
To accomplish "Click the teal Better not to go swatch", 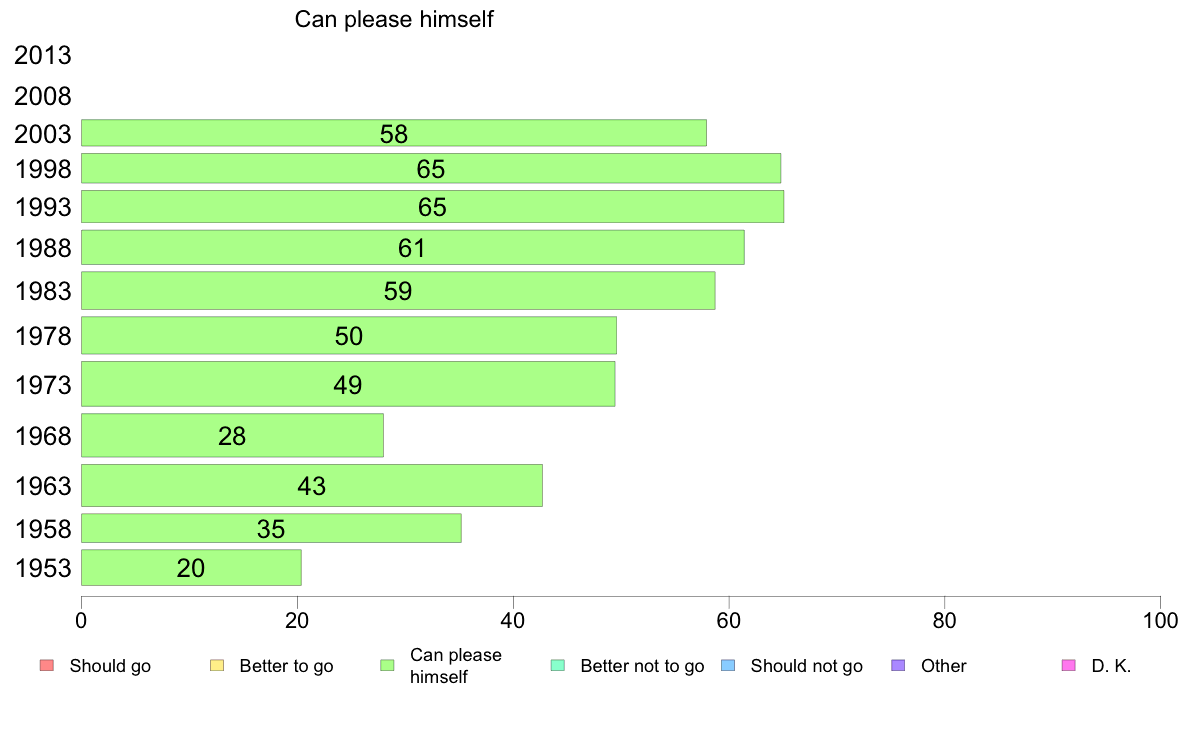I will pyautogui.click(x=558, y=666).
